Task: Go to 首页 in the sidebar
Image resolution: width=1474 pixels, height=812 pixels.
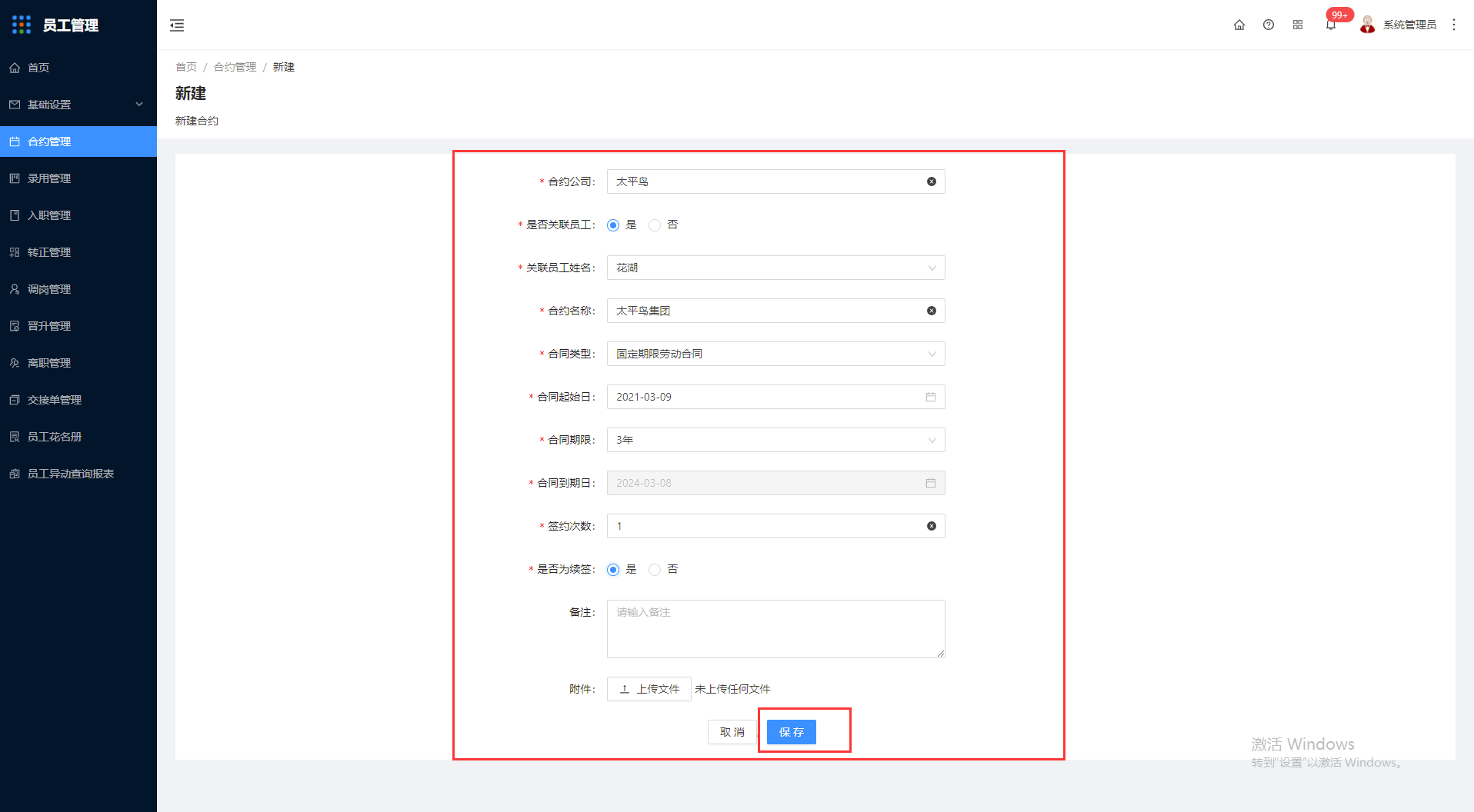Action: pos(78,68)
